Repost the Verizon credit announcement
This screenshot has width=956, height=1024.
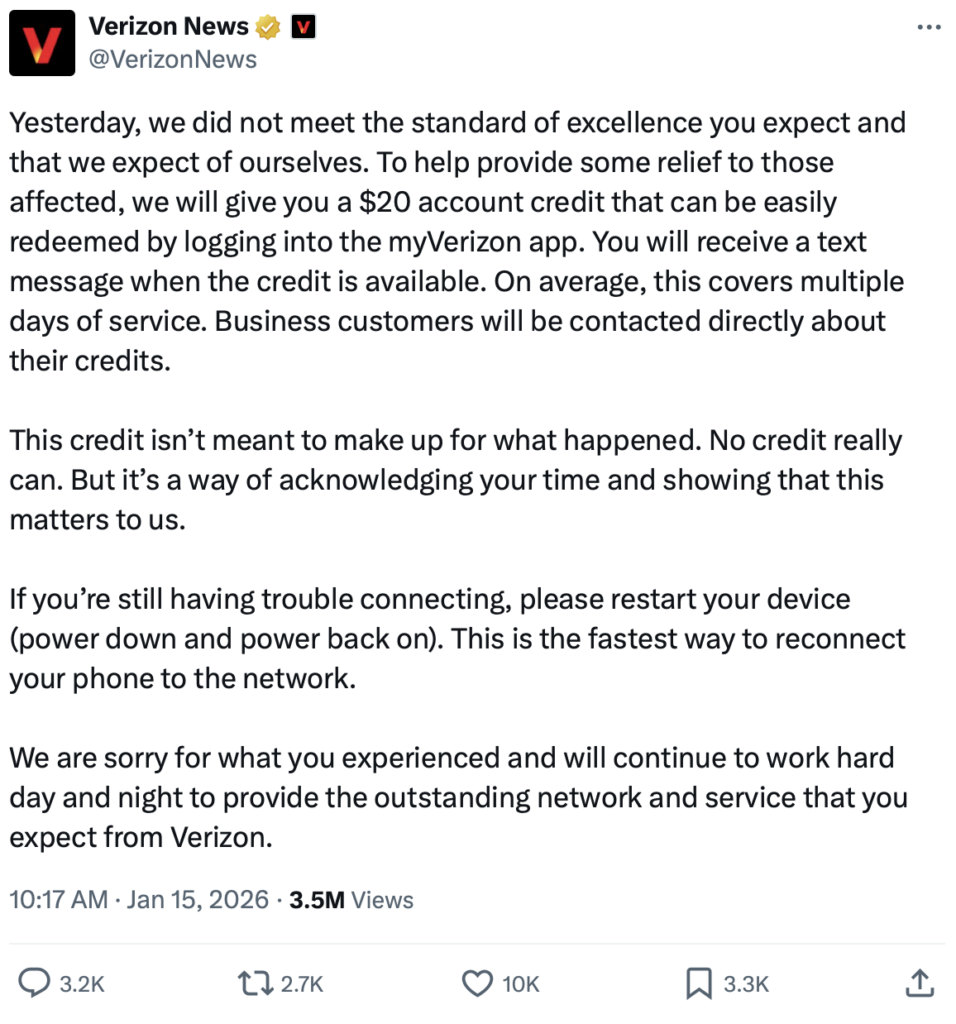point(254,983)
